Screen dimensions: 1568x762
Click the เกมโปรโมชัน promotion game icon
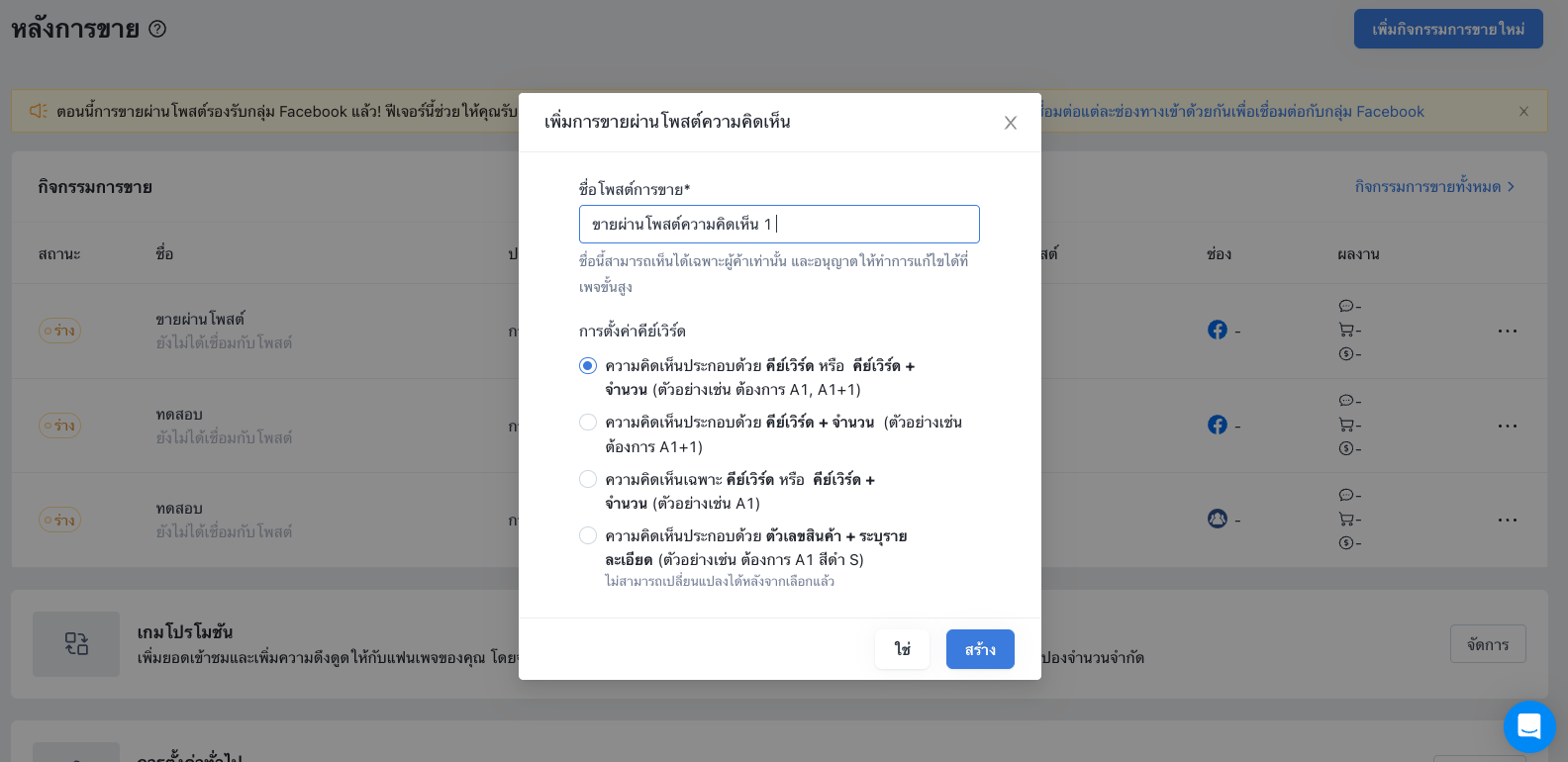tap(76, 644)
